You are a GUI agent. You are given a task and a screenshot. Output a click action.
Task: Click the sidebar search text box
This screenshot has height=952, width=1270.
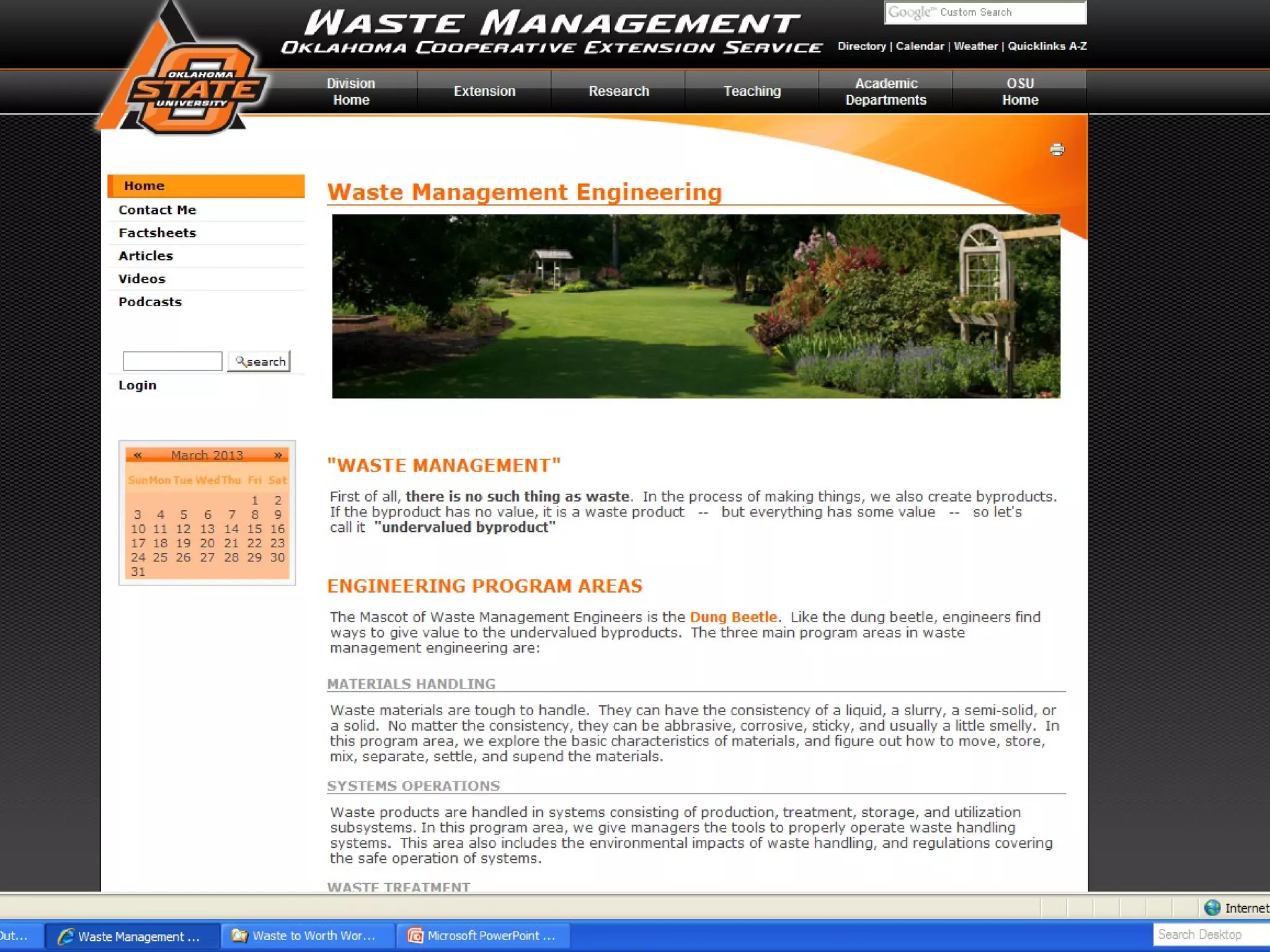pyautogui.click(x=172, y=361)
